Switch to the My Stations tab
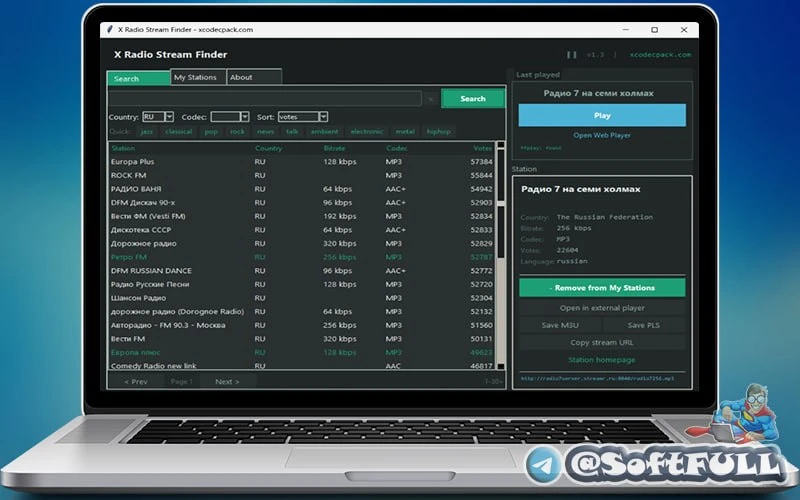Screen dimensions: 800x500 click(198, 77)
